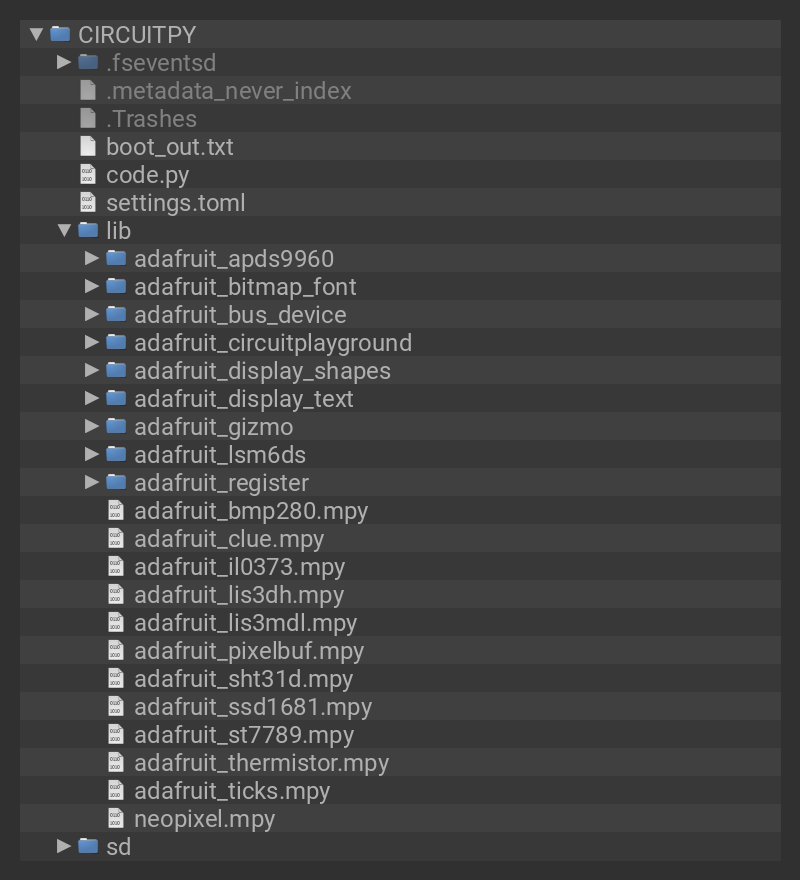The height and width of the screenshot is (880, 800).
Task: Collapse the lib folder disclosure triangle
Action: click(64, 230)
